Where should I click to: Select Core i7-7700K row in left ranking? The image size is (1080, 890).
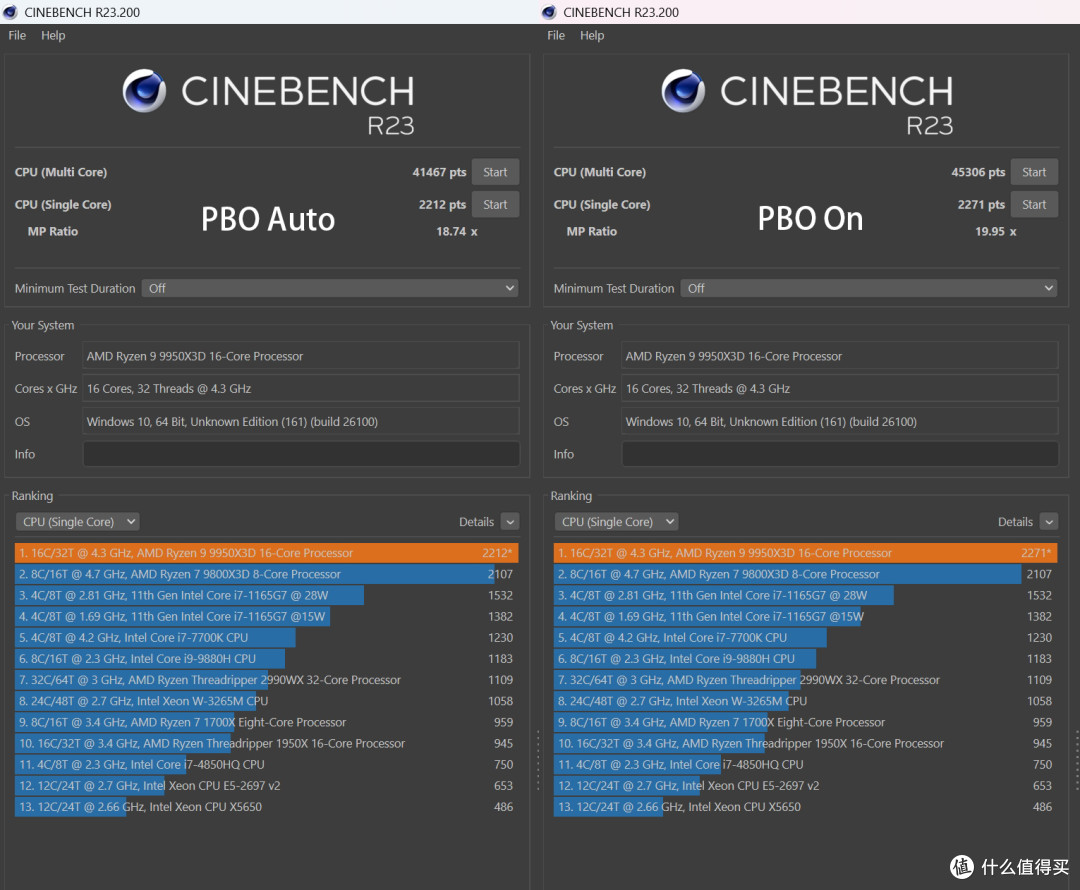267,638
